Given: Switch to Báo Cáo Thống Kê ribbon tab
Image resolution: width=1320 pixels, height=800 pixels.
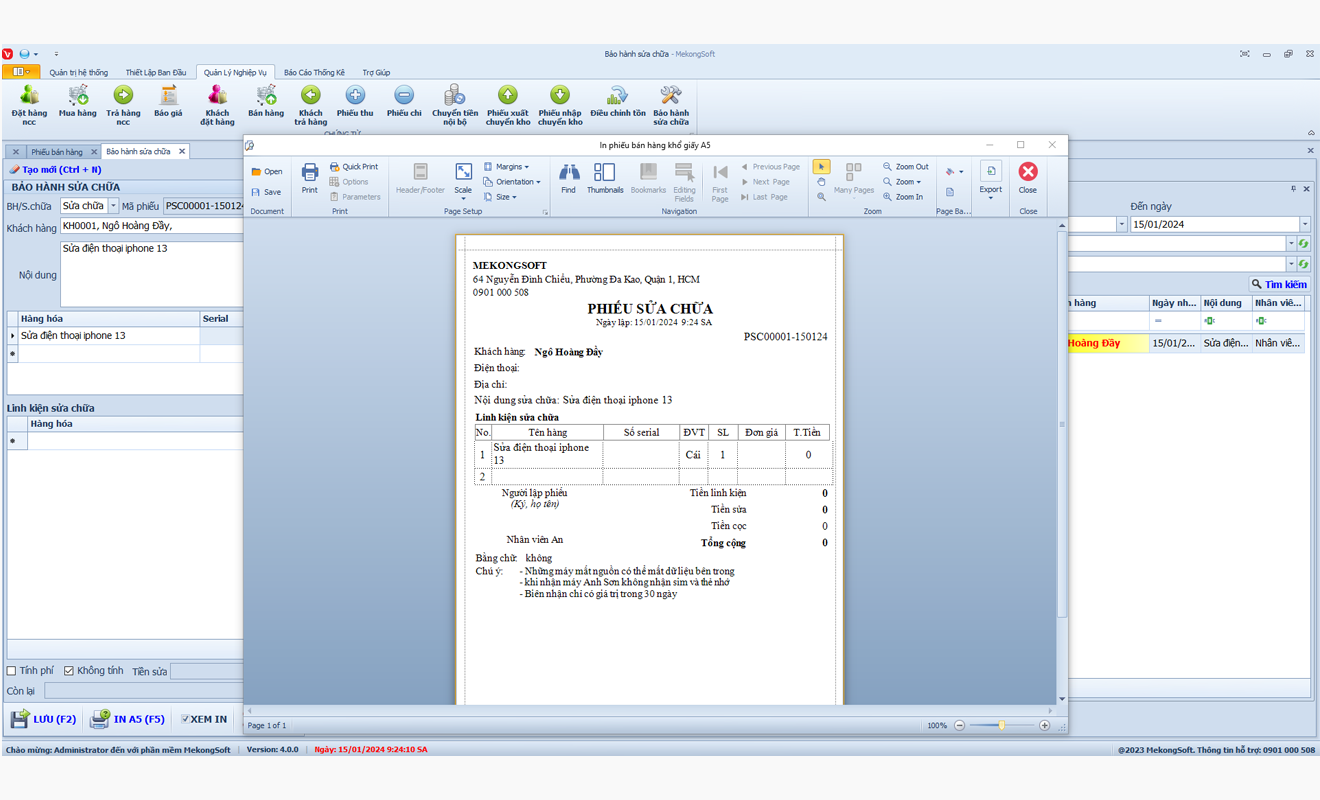Looking at the screenshot, I should coord(314,72).
